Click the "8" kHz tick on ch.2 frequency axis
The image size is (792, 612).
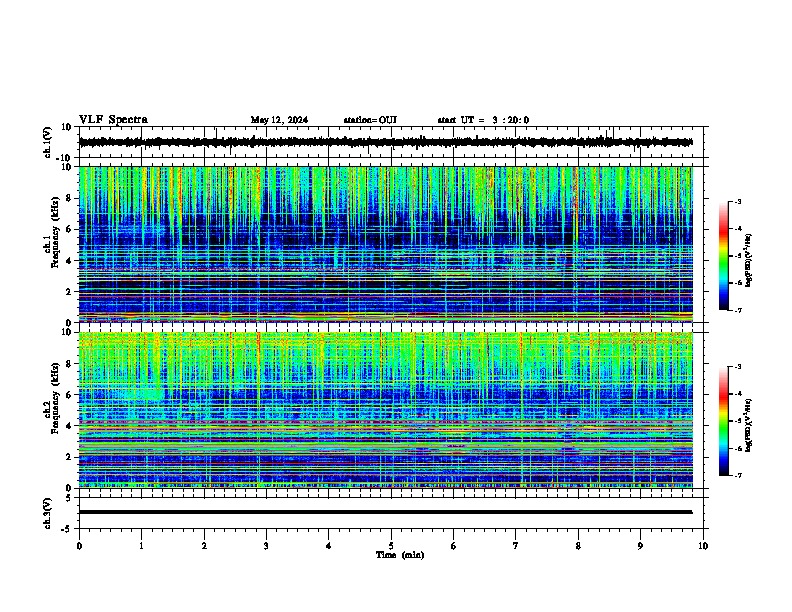pos(70,364)
